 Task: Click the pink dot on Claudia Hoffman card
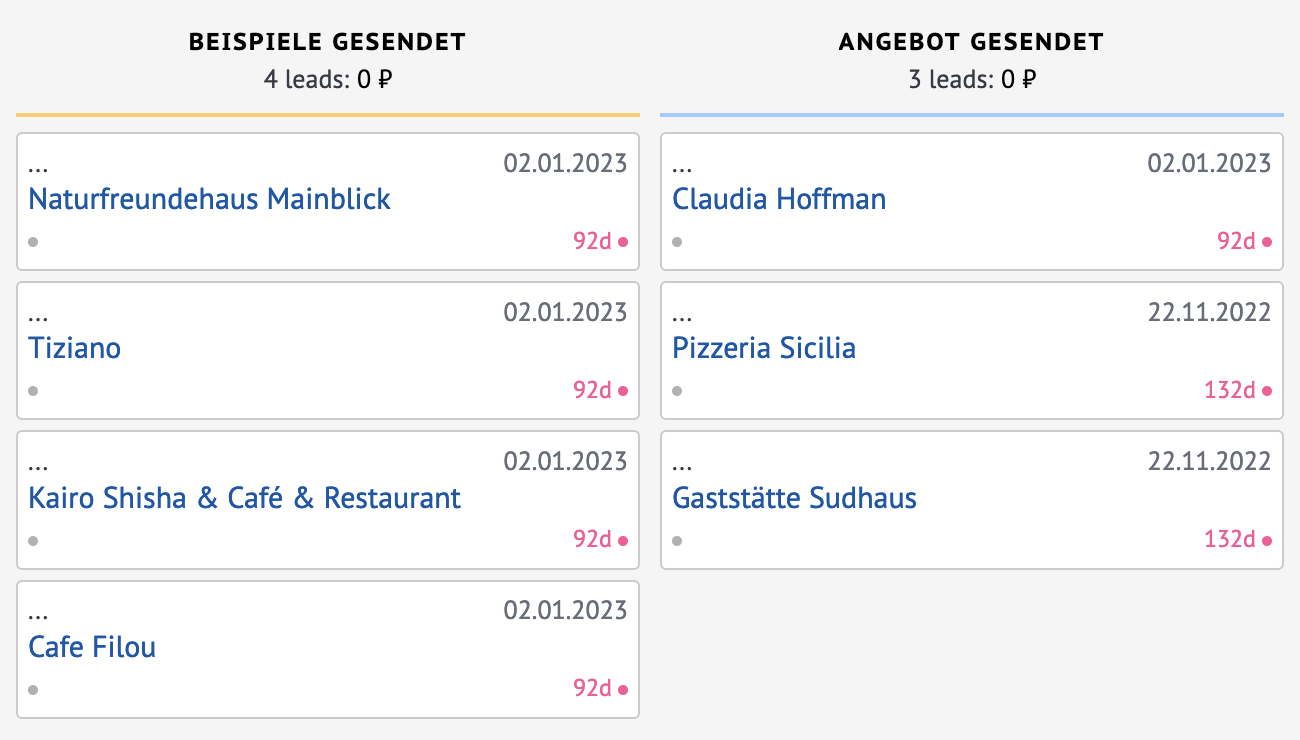(1267, 242)
